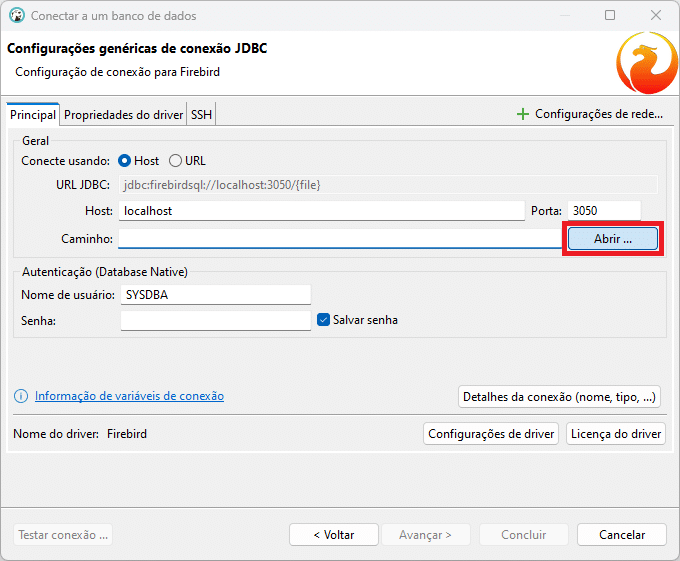The height and width of the screenshot is (561, 680).
Task: Click the Avançar > button
Action: click(x=425, y=535)
